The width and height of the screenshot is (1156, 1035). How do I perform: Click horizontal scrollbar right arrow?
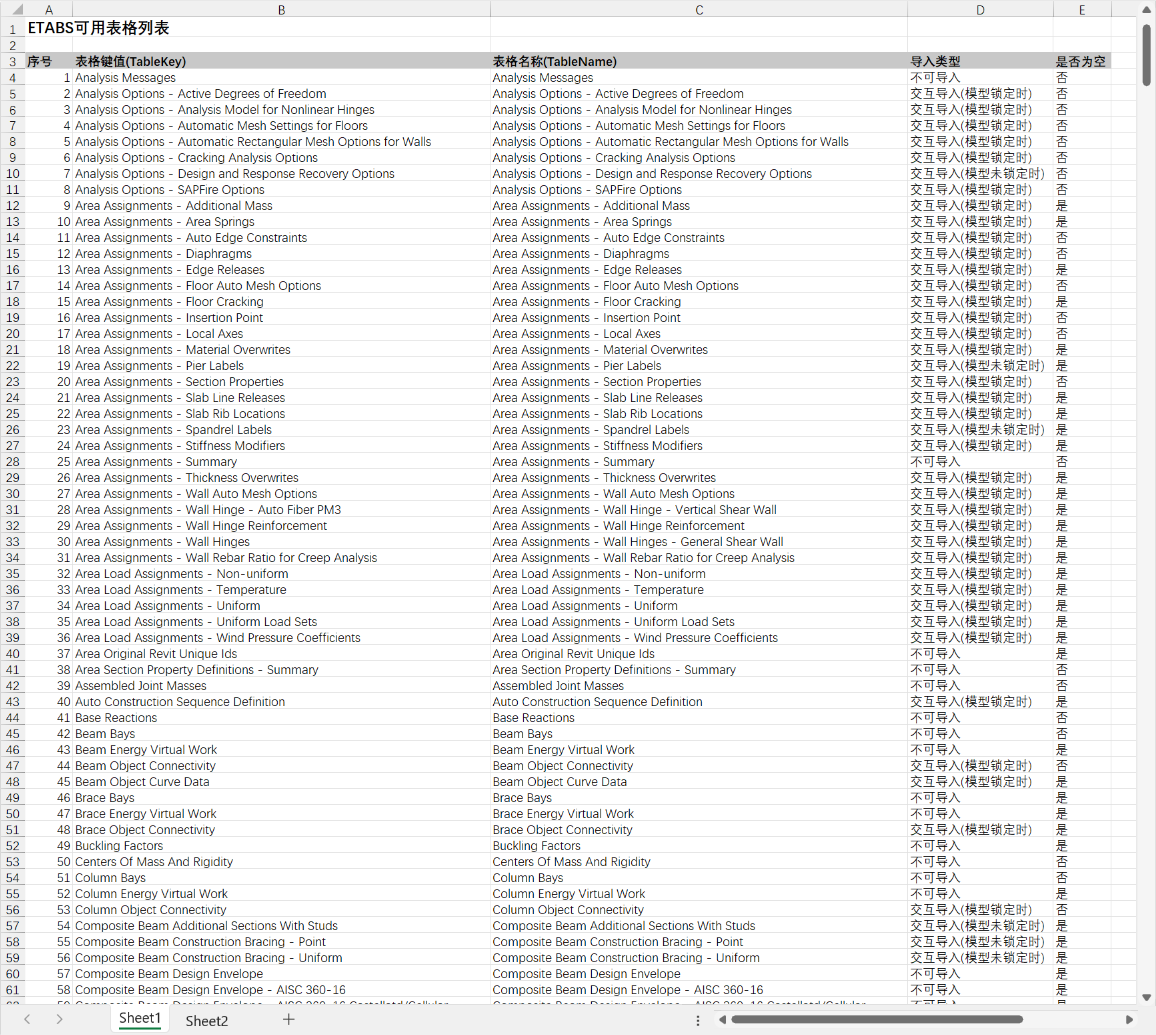coord(1129,1020)
